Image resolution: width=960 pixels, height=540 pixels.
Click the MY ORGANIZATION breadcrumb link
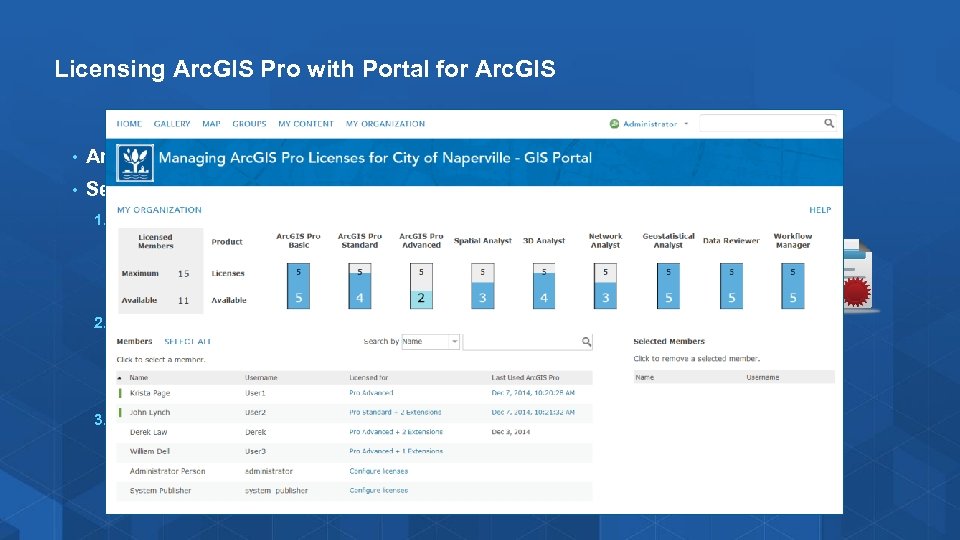pyautogui.click(x=159, y=210)
